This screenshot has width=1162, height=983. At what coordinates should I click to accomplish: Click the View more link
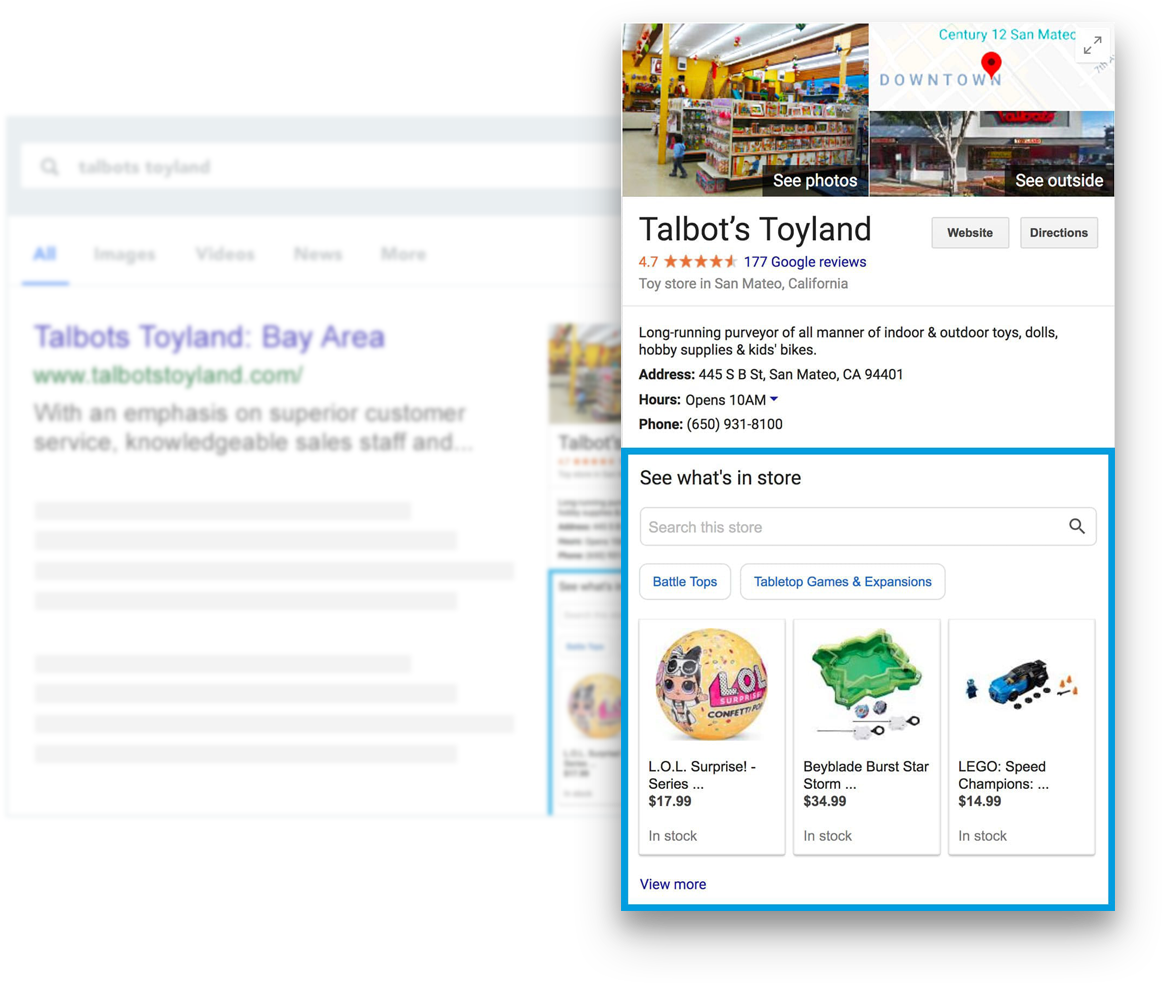click(x=673, y=884)
